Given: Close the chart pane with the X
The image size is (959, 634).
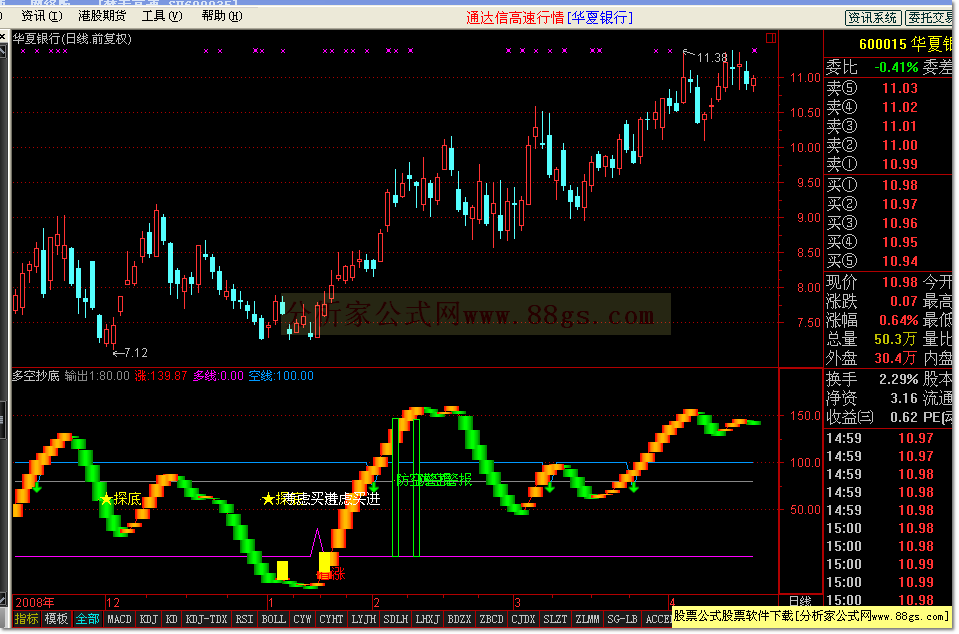Looking at the screenshot, I should tap(3, 37).
